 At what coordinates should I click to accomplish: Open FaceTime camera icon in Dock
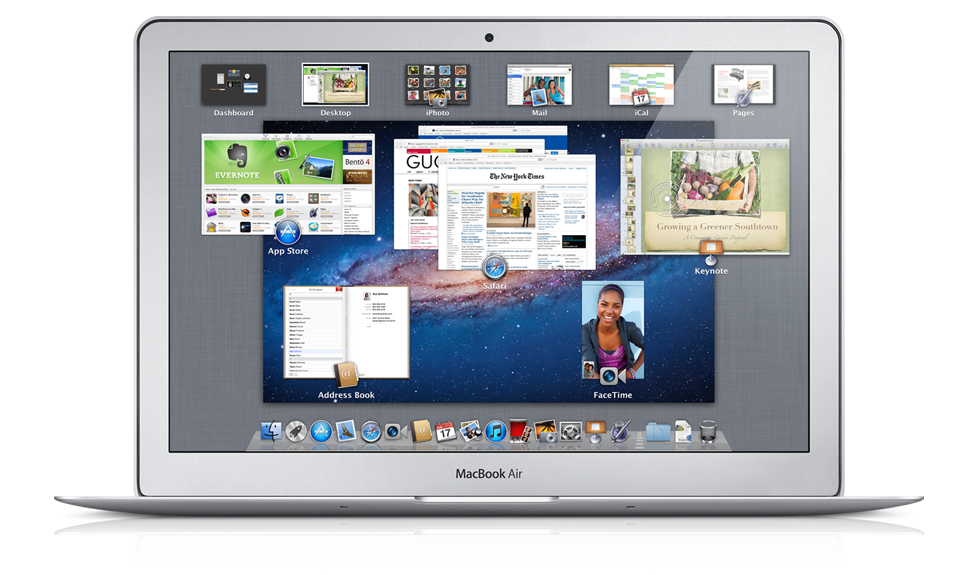[x=396, y=431]
